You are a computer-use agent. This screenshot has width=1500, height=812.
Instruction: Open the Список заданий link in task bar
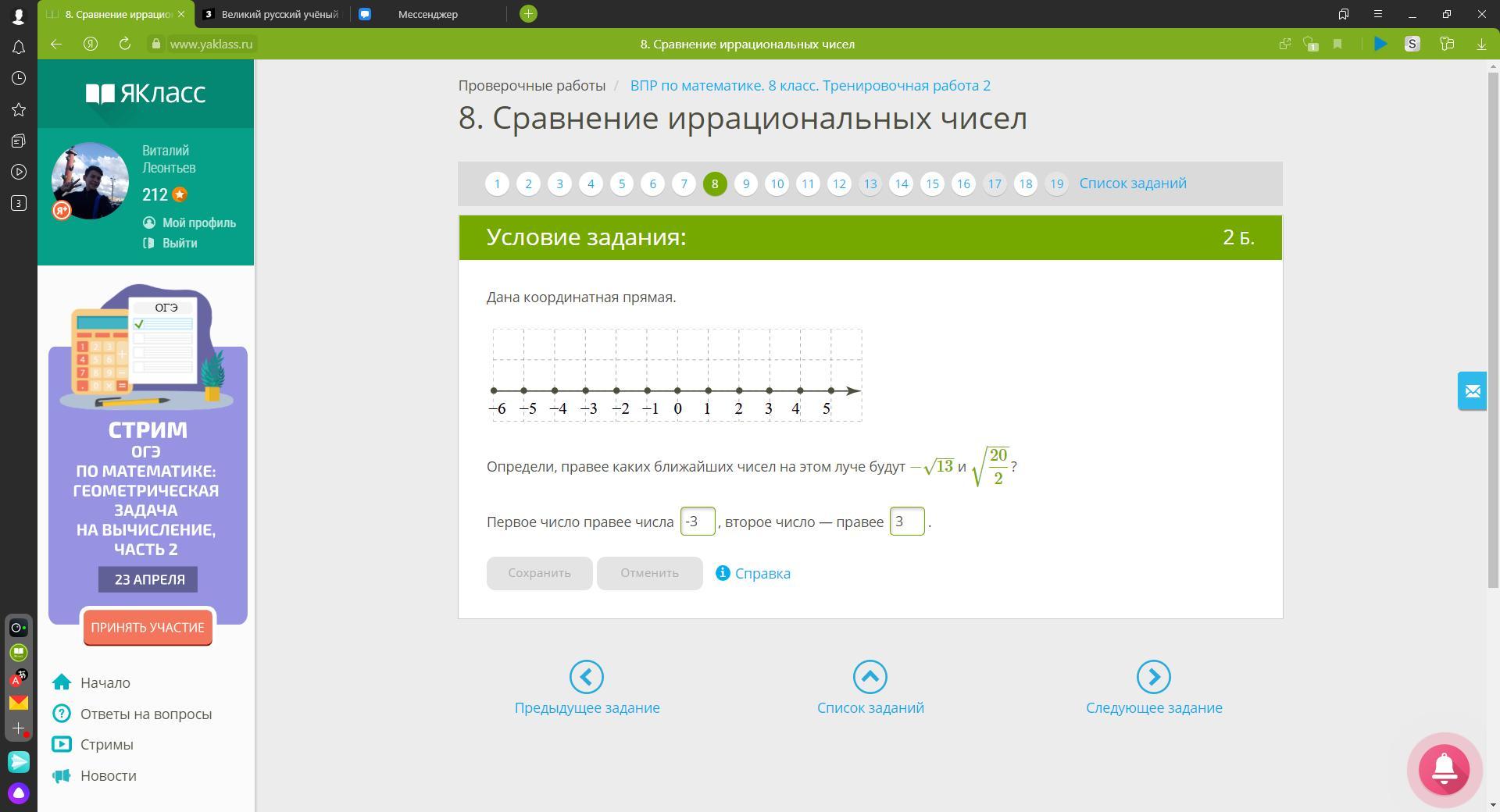point(1132,183)
